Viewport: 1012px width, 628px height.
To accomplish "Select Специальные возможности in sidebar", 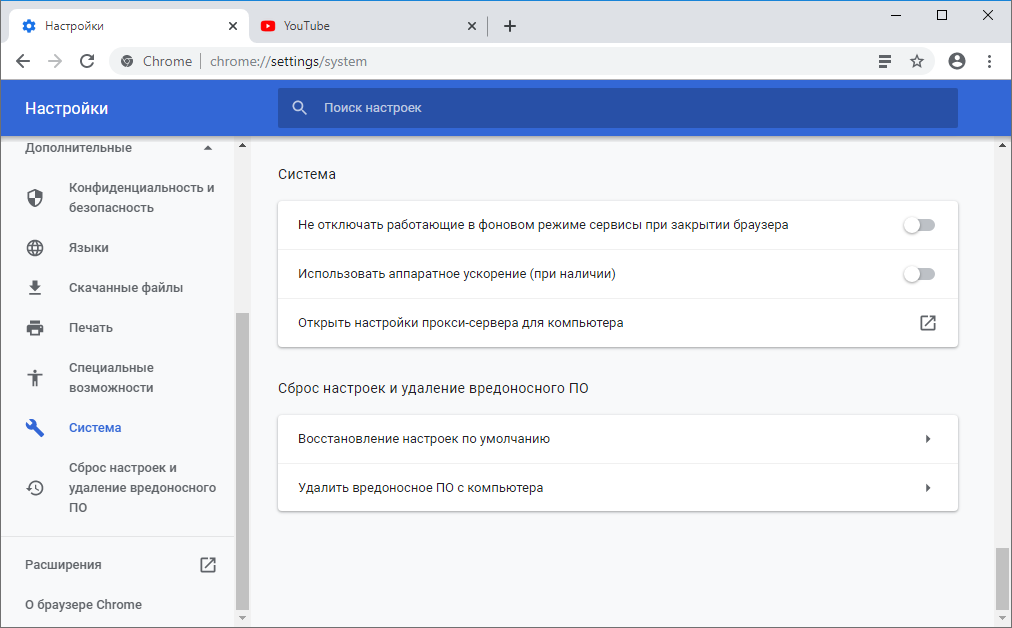I will tap(111, 378).
